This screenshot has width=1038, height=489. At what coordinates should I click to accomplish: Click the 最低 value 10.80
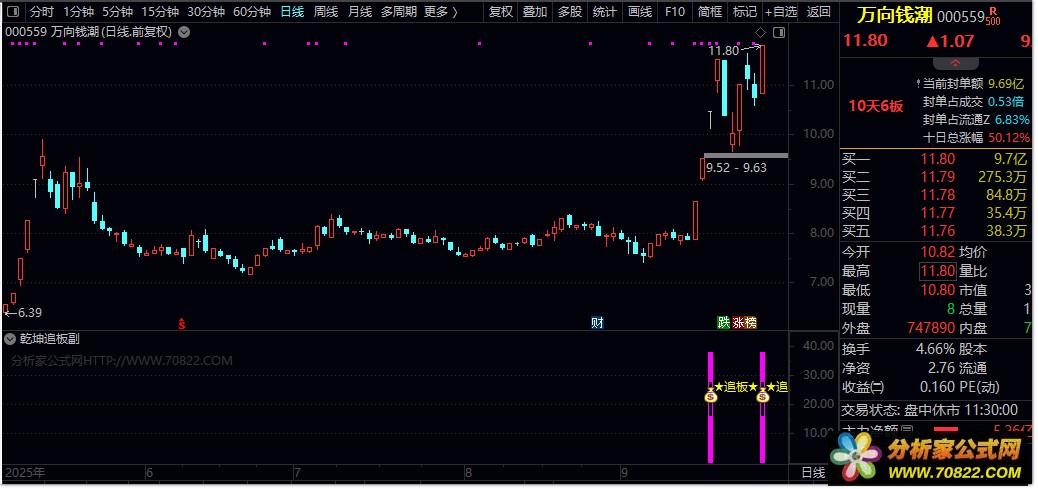[937, 290]
